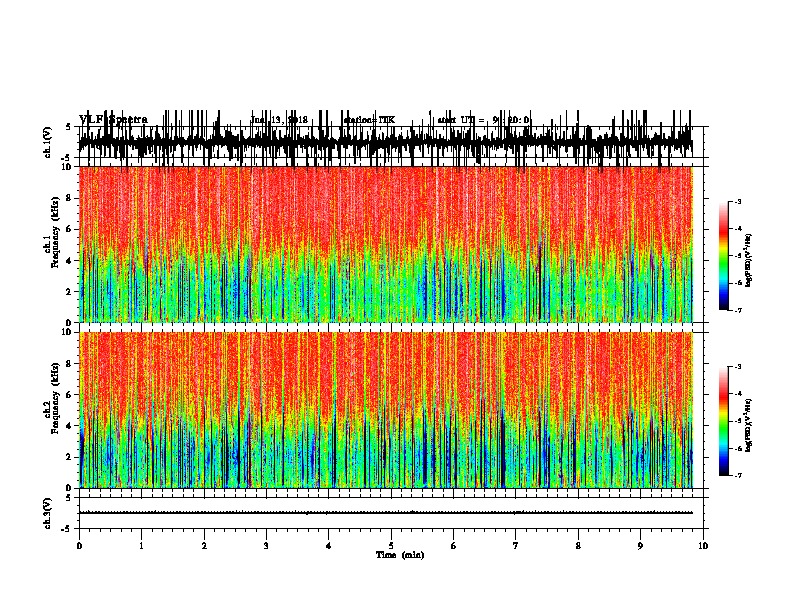Screen dimensions: 792x612
Task: Click the "-3" tick on ch.2 color bar
Action: click(737, 367)
